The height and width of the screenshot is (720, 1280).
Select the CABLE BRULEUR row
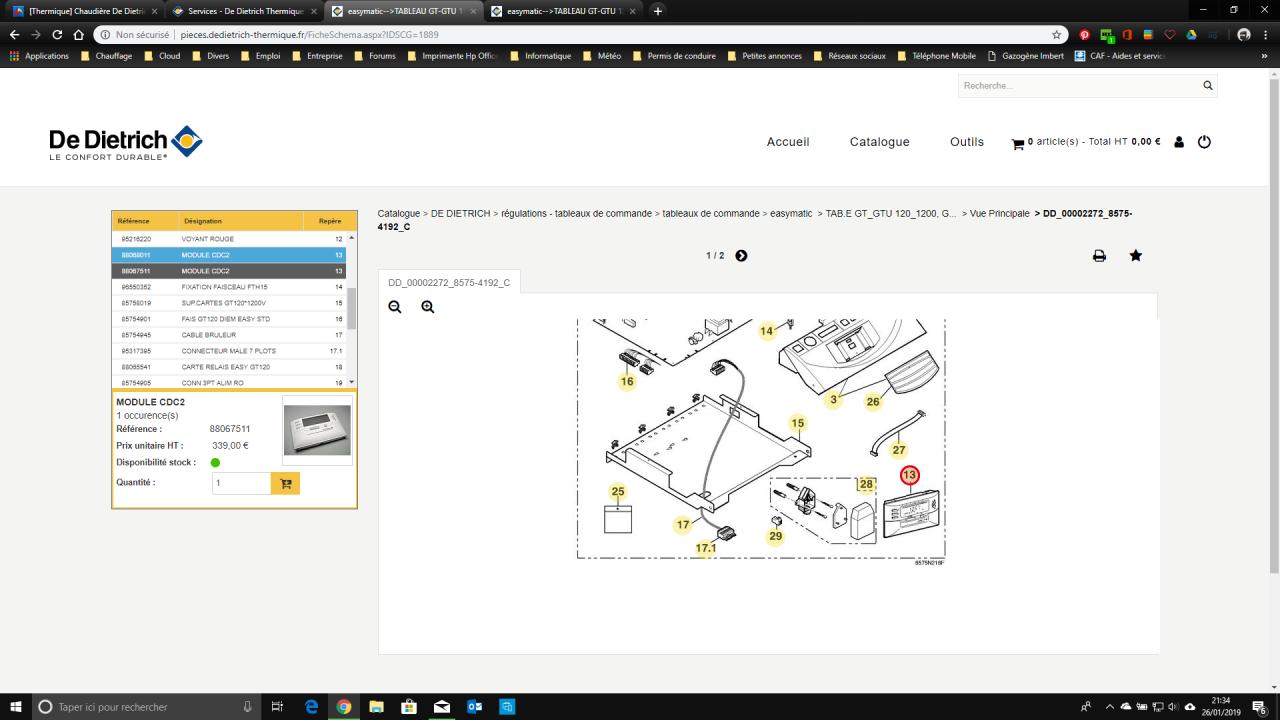229,335
